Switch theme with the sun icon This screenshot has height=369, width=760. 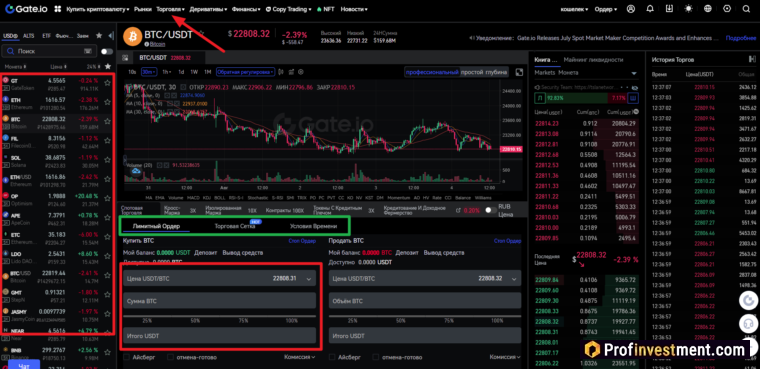point(688,9)
